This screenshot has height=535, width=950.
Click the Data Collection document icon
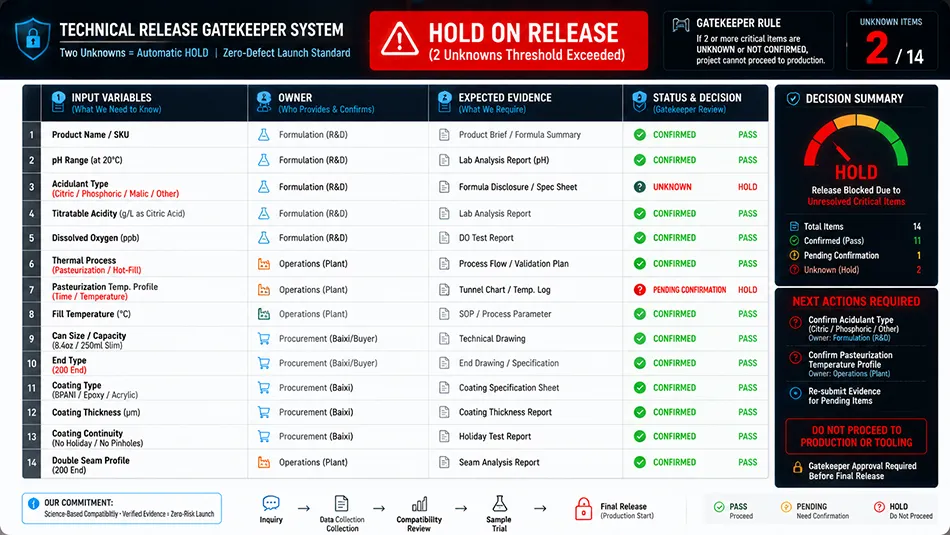342,503
